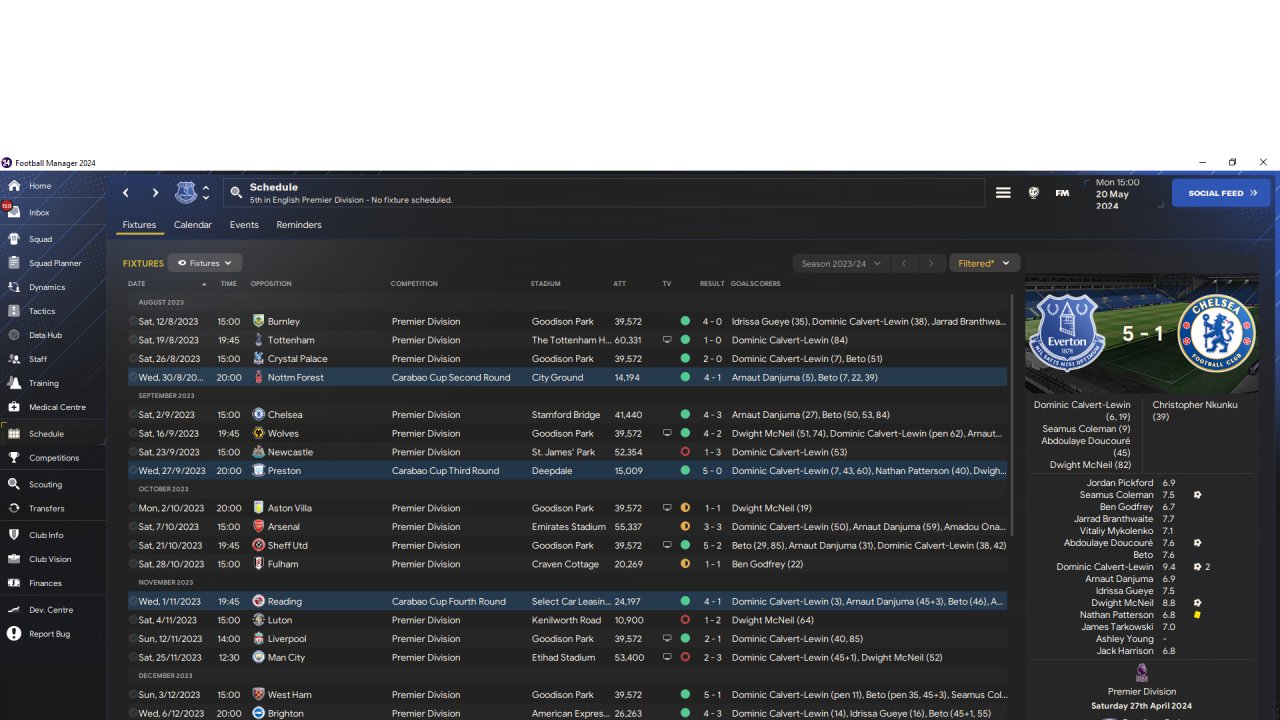Image resolution: width=1280 pixels, height=720 pixels.
Task: Tick the selector circle for the Arsenal fixture
Action: point(133,527)
